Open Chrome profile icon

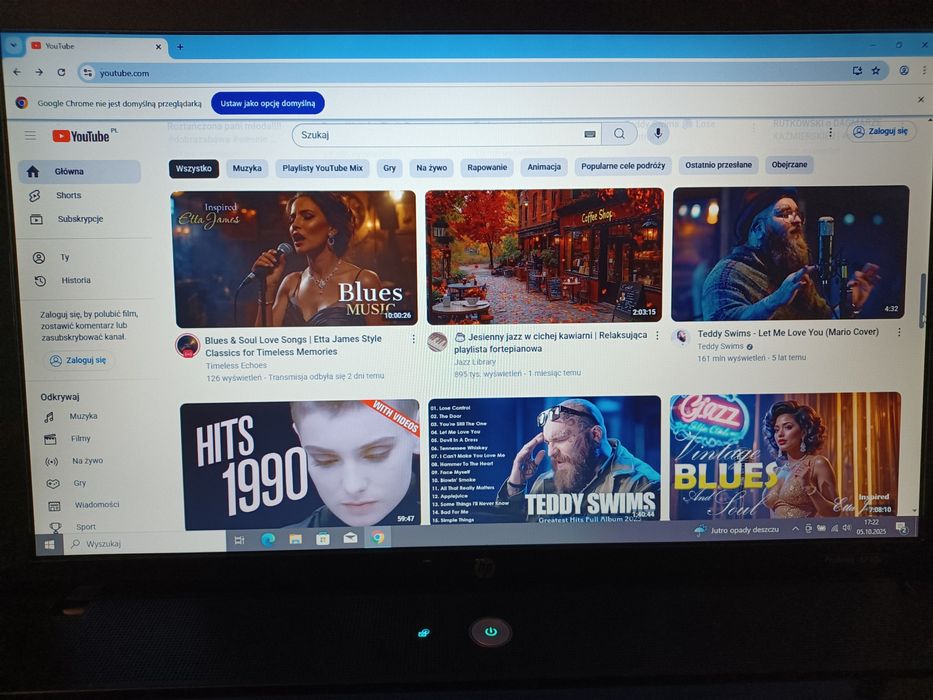(904, 70)
